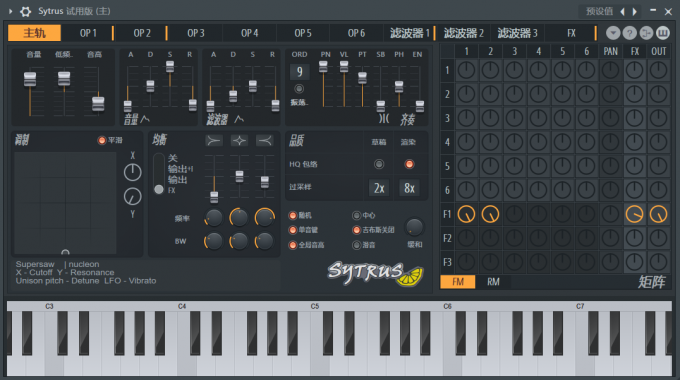Click the matrix F1 row column 1 knob
Viewport: 680px width, 380px height.
pyautogui.click(x=466, y=214)
